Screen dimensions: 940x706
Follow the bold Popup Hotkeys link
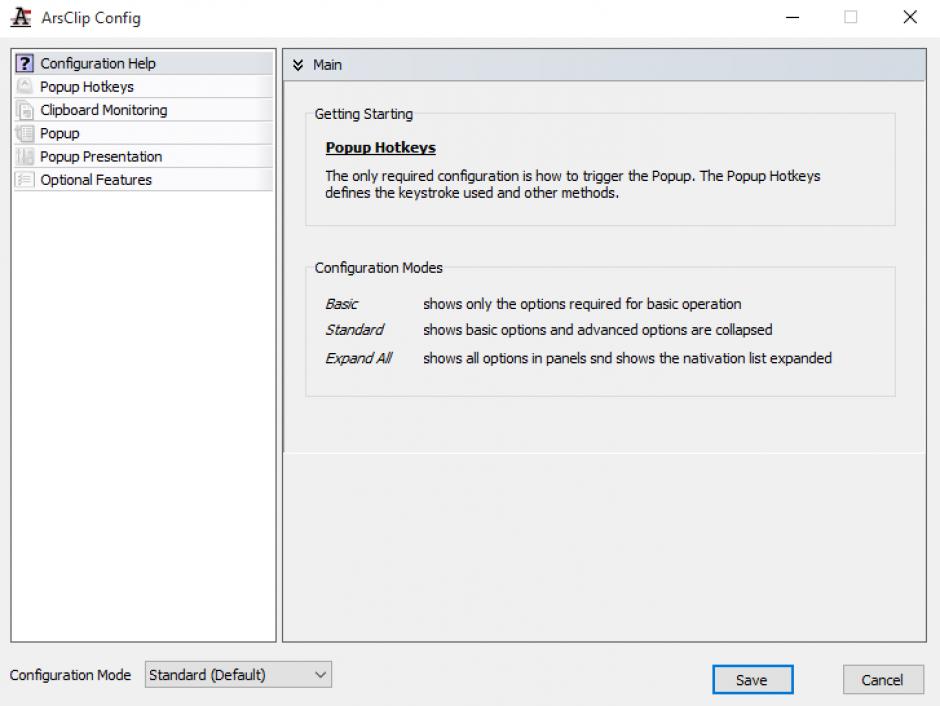(380, 147)
